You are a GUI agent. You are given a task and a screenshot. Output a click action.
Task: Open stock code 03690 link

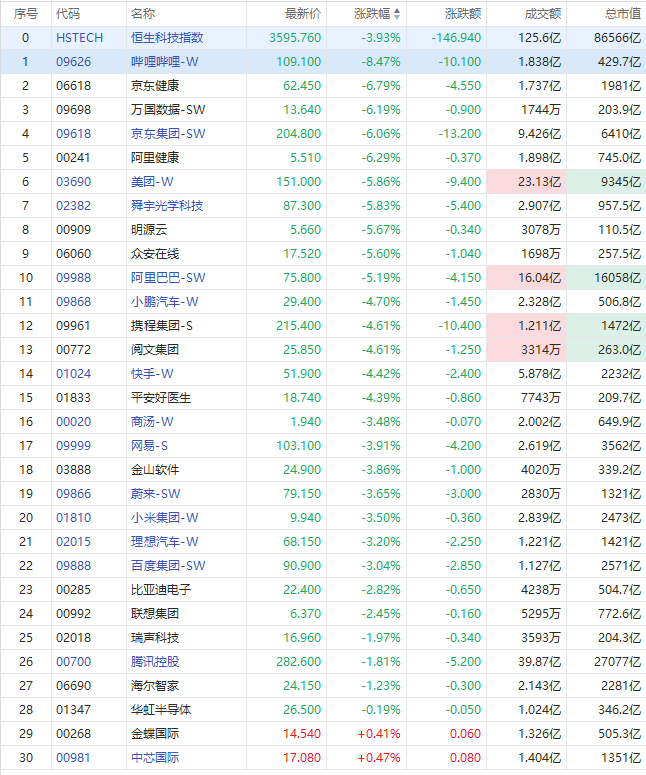click(x=74, y=182)
